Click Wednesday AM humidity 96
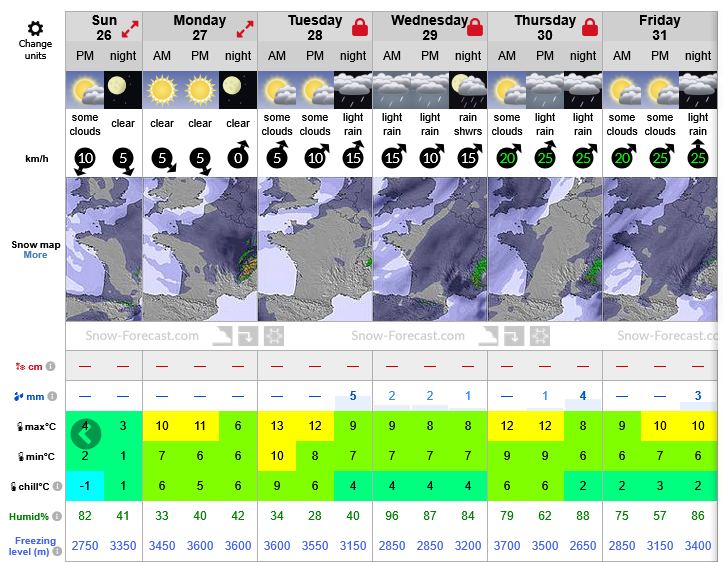 point(391,515)
